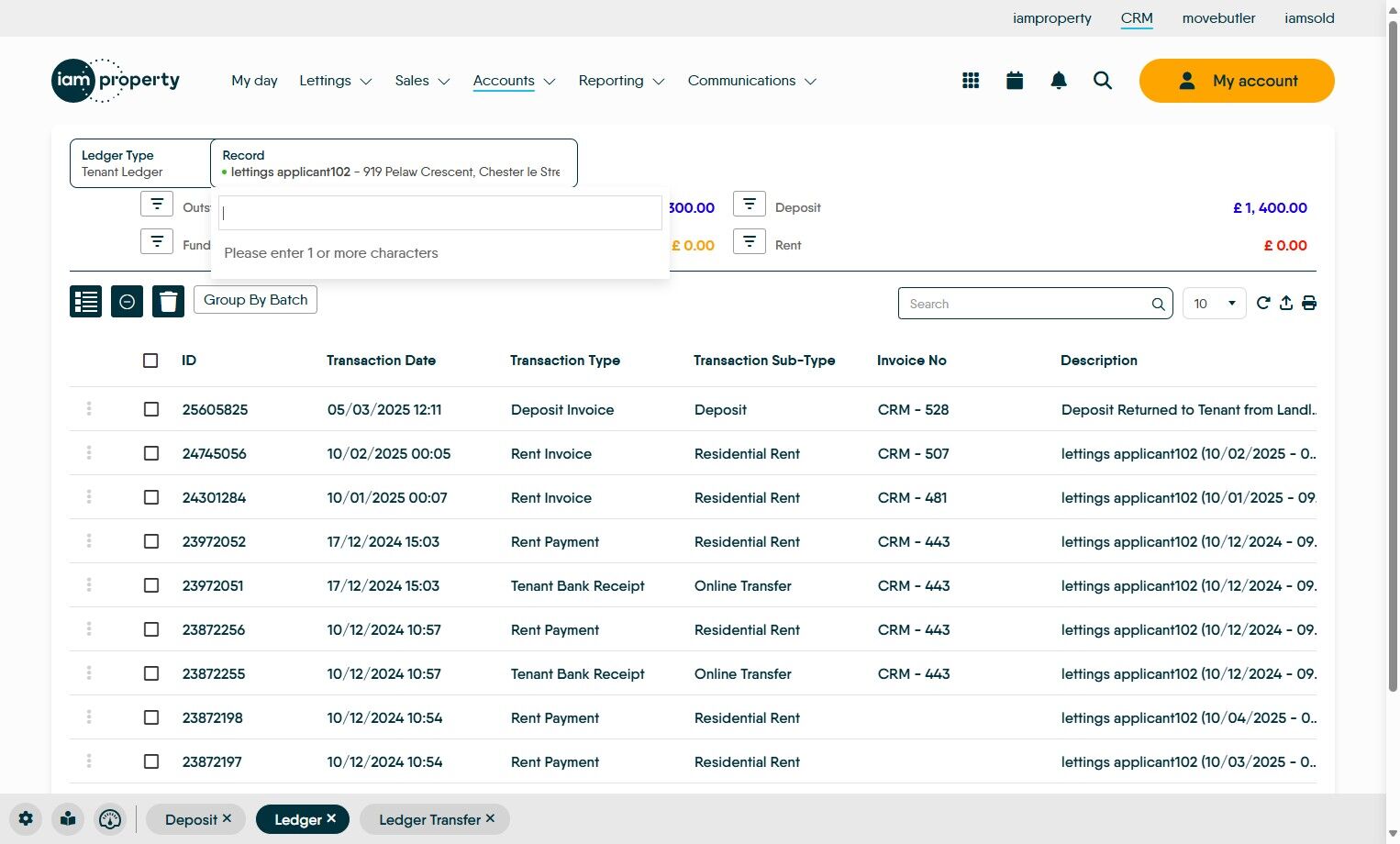Open row actions for transaction 24745056
Screen dimensions: 1400x844
(x=89, y=453)
